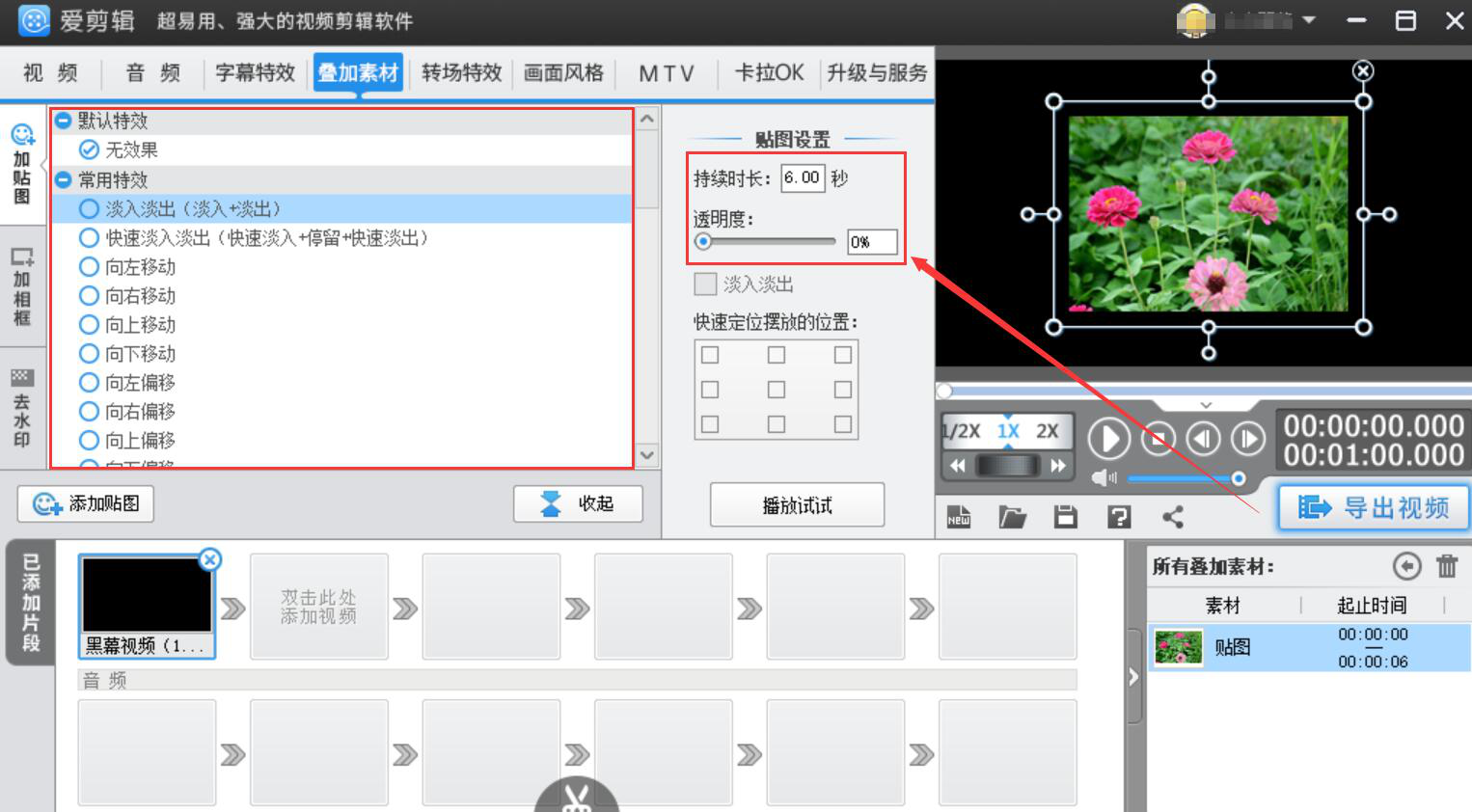The image size is (1472, 812).
Task: Click the 透明度 slider handle
Action: pyautogui.click(x=703, y=241)
